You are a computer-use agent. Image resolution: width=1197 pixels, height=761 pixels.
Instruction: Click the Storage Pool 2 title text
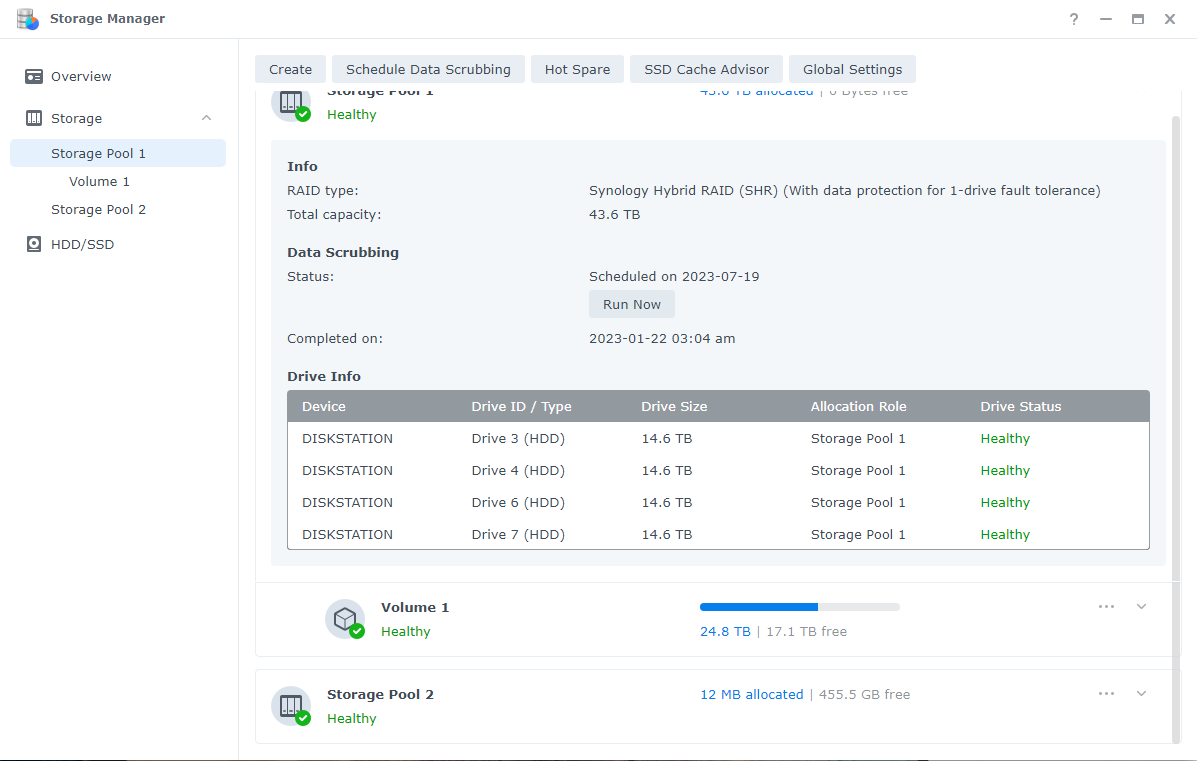click(380, 695)
